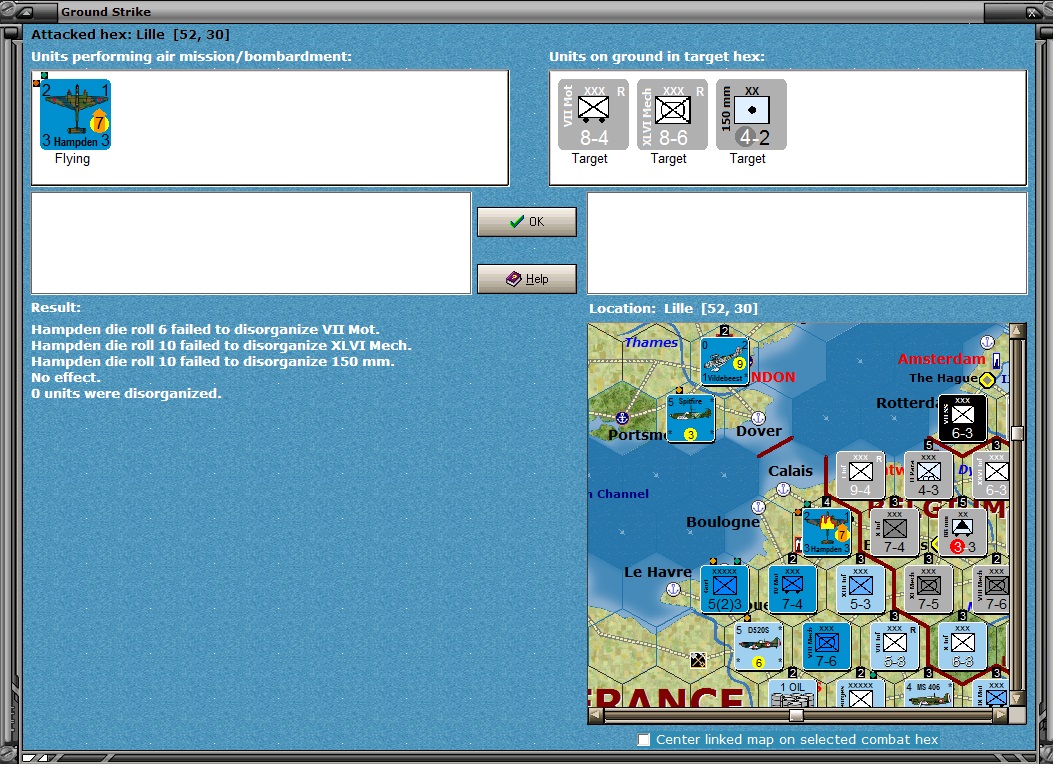
Task: Click the VIII Mech 7-6 blue unit
Action: pos(827,646)
